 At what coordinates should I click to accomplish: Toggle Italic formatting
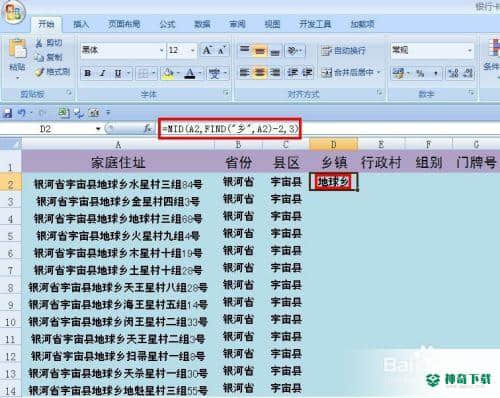tap(103, 73)
